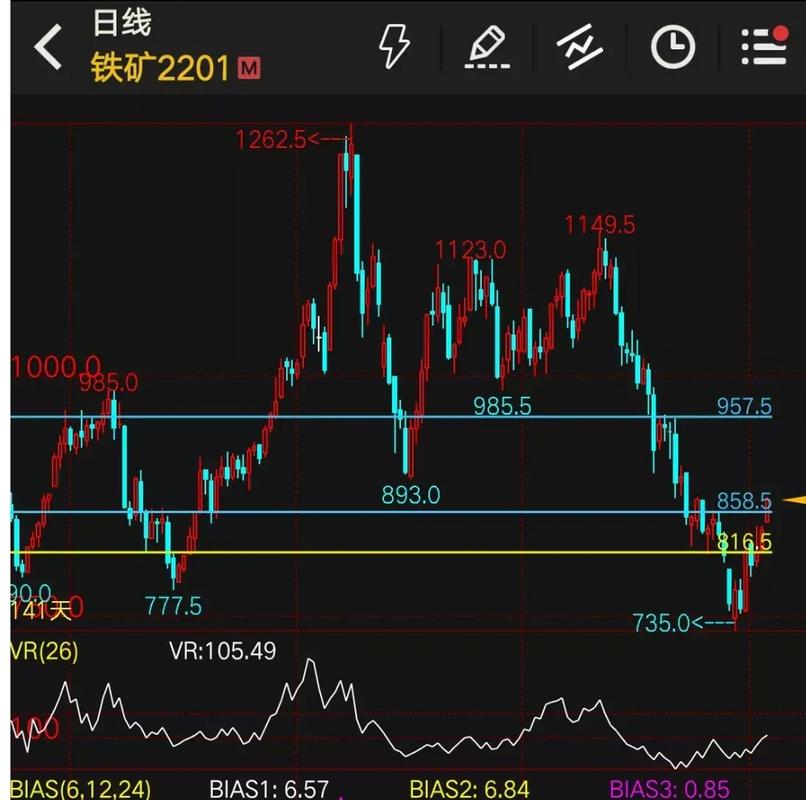Tap the 735.0 low price label
The image size is (806, 800).
tap(663, 622)
